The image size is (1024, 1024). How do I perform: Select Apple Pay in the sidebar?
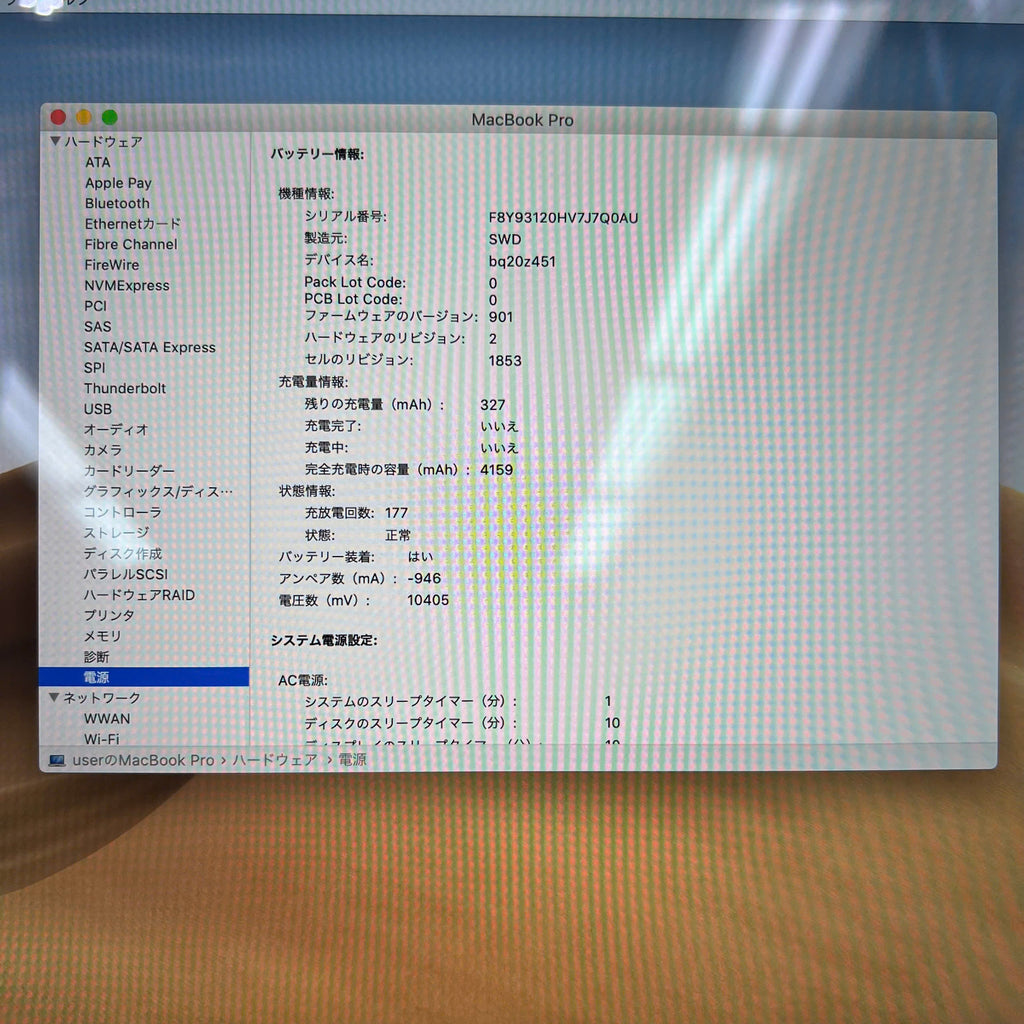tap(118, 183)
